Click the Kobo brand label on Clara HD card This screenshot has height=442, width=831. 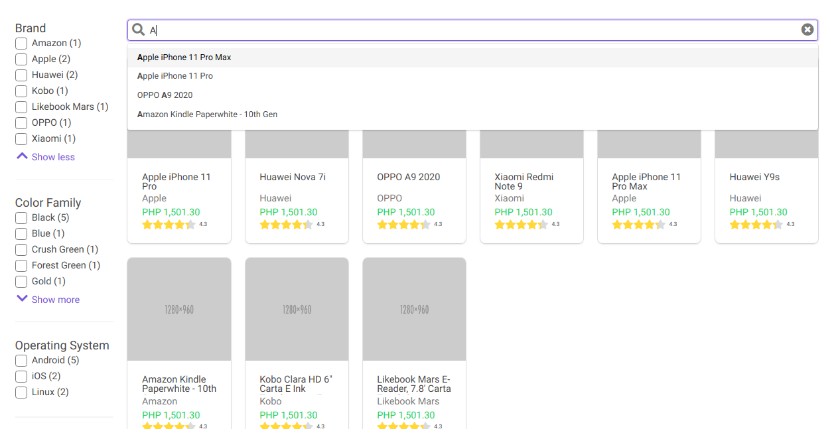pyautogui.click(x=270, y=401)
